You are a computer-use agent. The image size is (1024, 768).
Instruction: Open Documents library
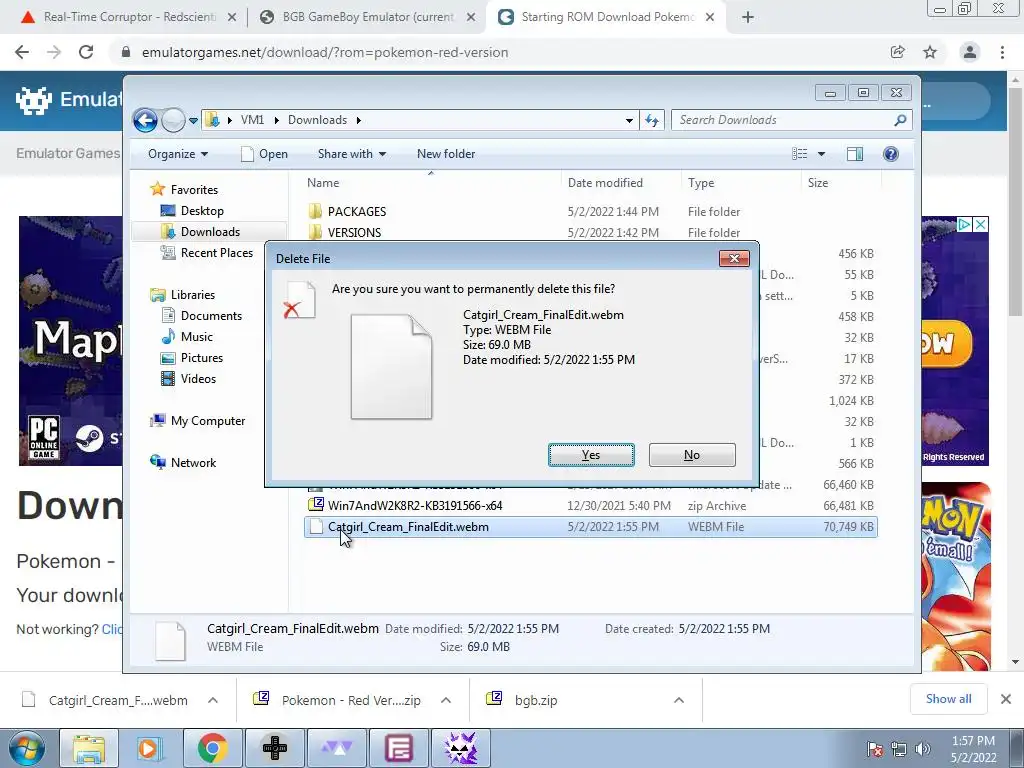coord(211,316)
